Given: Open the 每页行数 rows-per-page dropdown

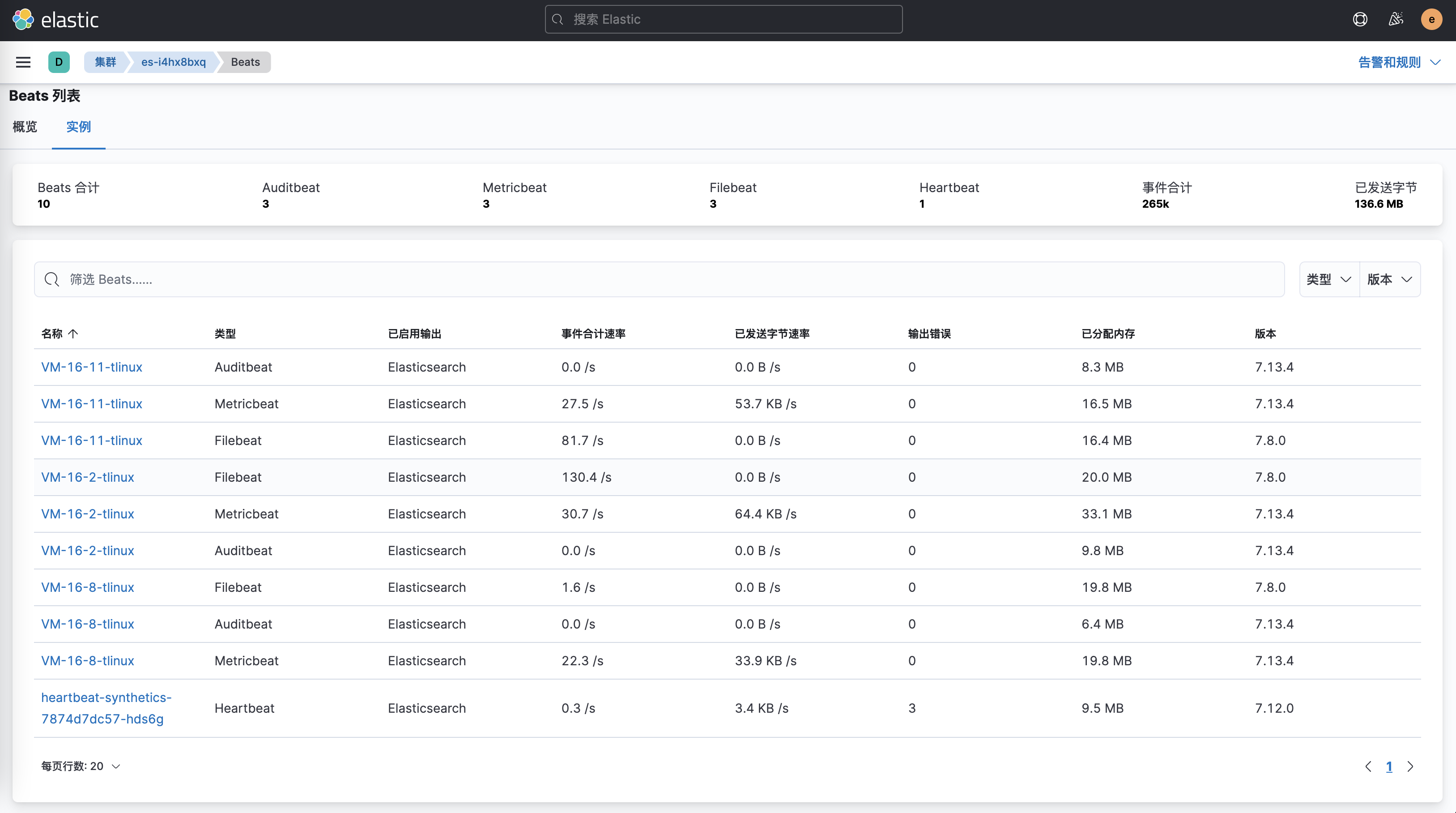Looking at the screenshot, I should point(81,766).
